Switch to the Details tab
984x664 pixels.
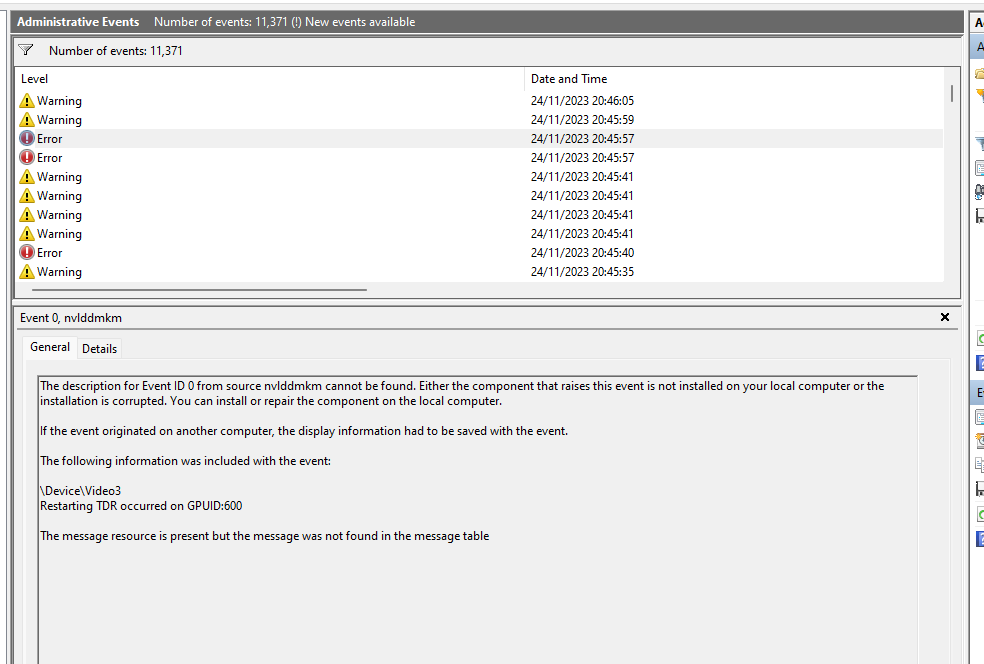pyautogui.click(x=99, y=349)
